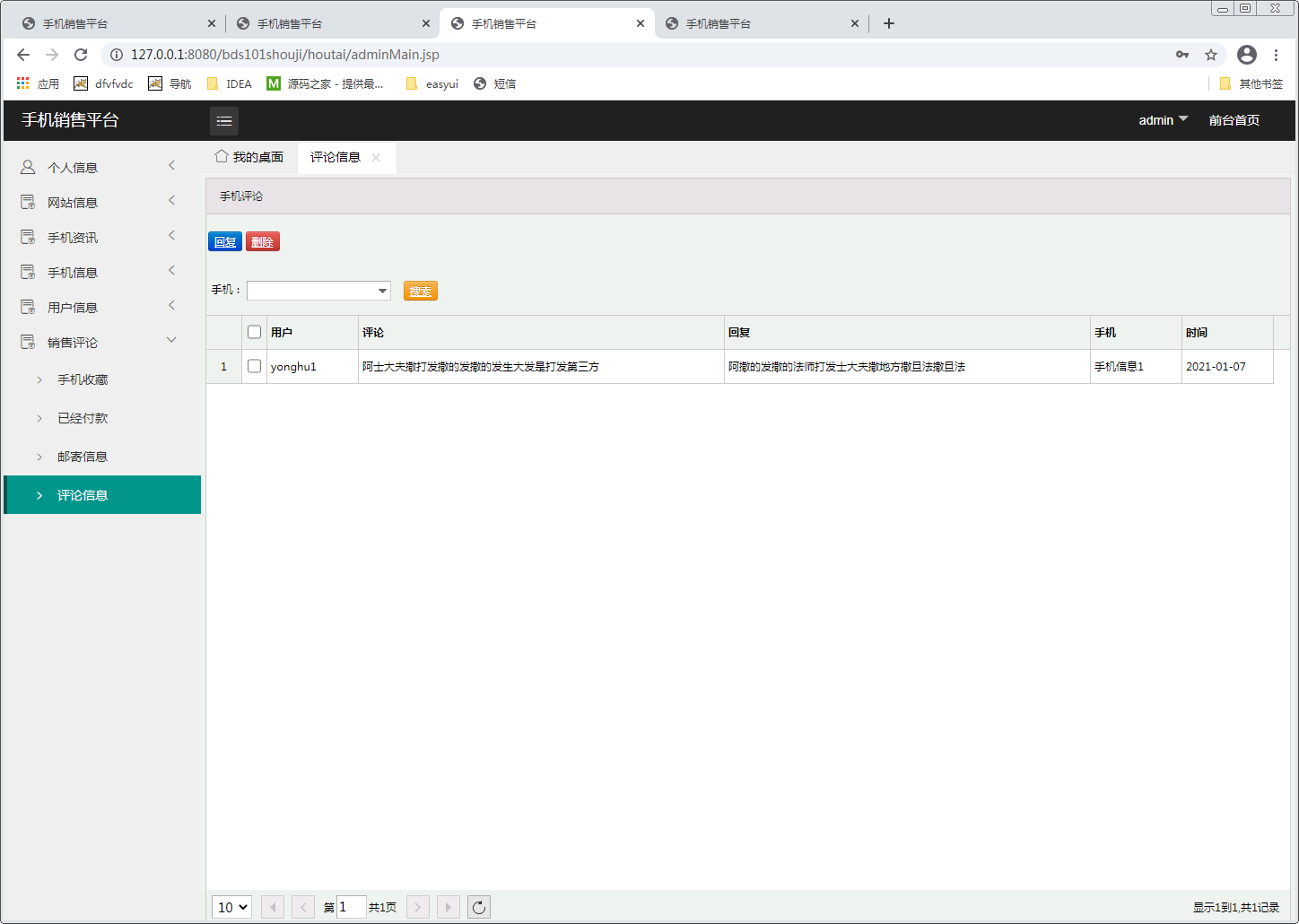Expand 网站信息 menu chevron
Image resolution: width=1299 pixels, height=924 pixels.
tap(171, 200)
